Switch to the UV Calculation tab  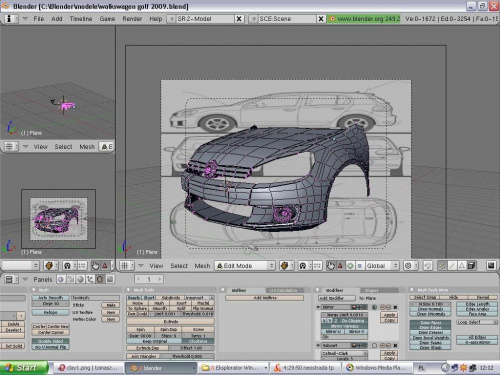285,290
